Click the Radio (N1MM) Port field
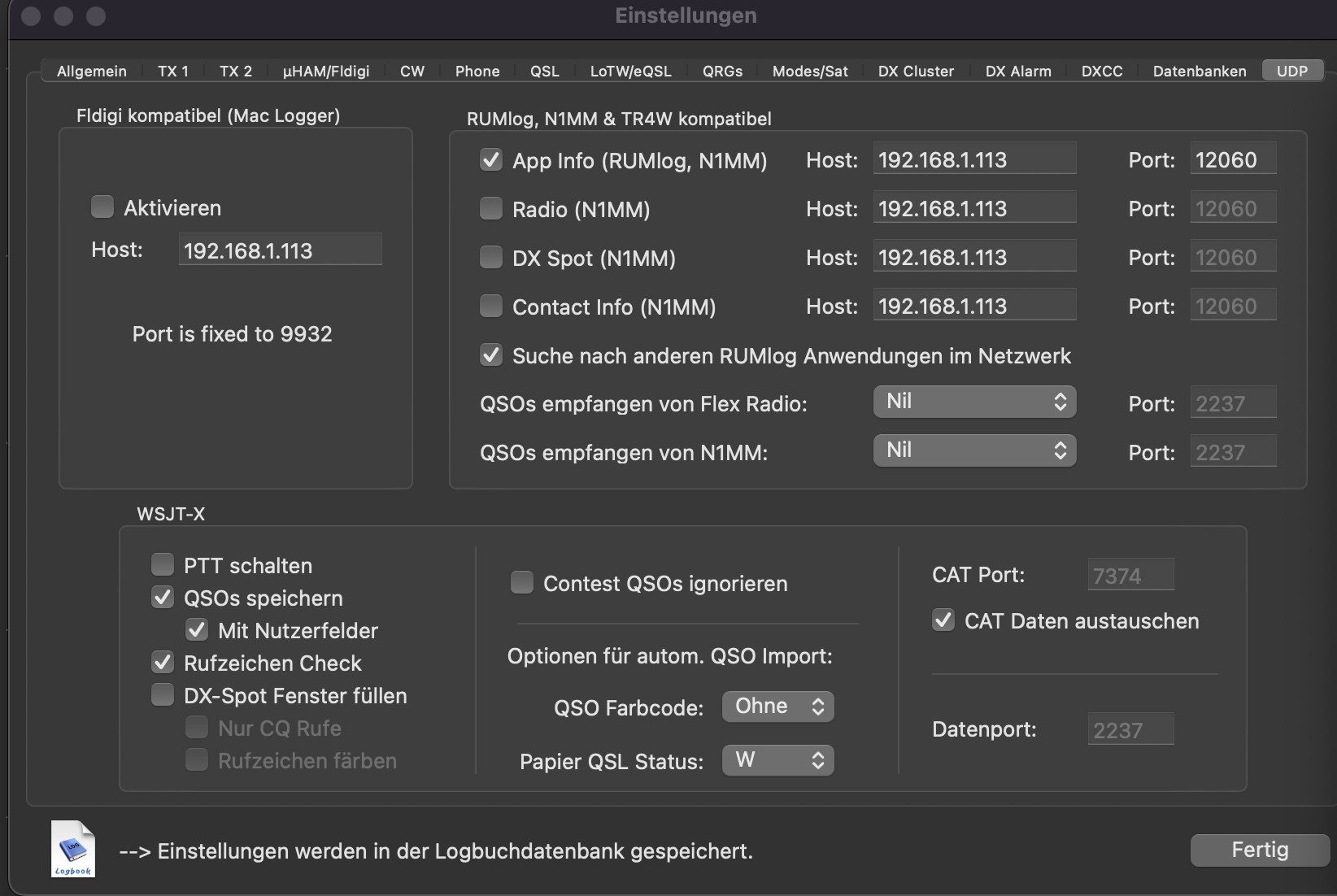This screenshot has height=896, width=1337. [1233, 208]
